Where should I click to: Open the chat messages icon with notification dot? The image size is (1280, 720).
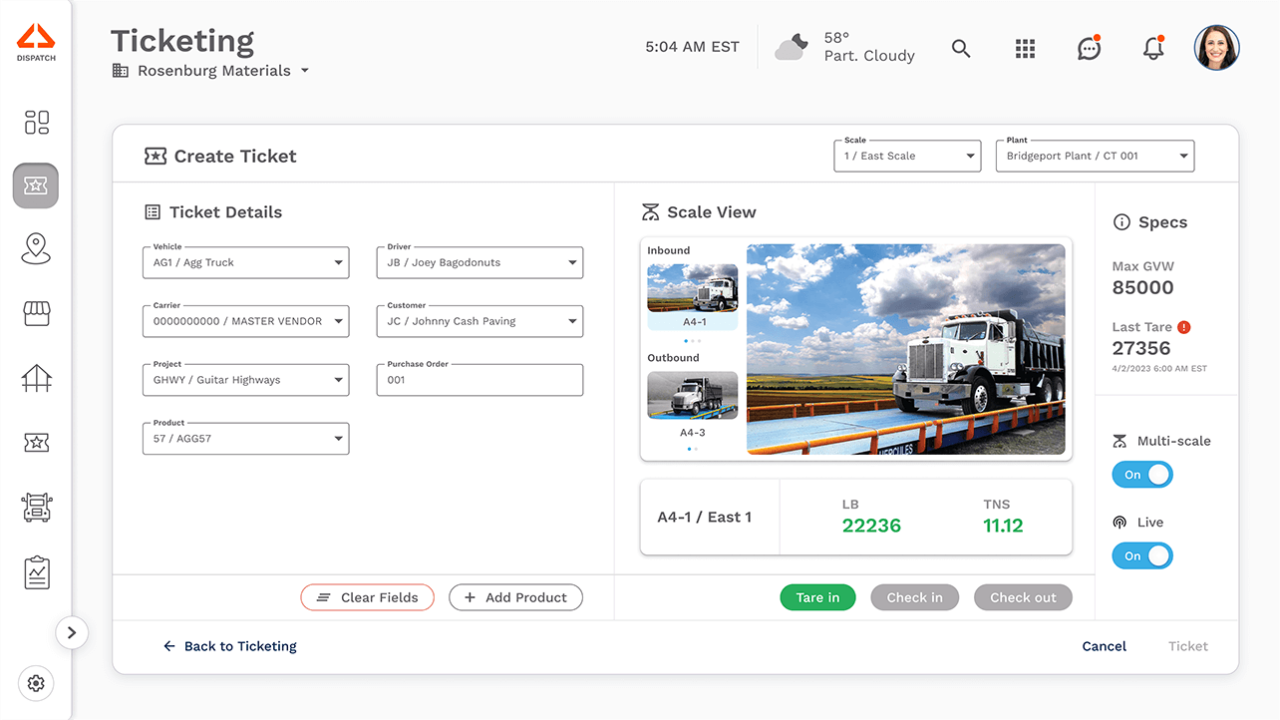click(x=1089, y=47)
